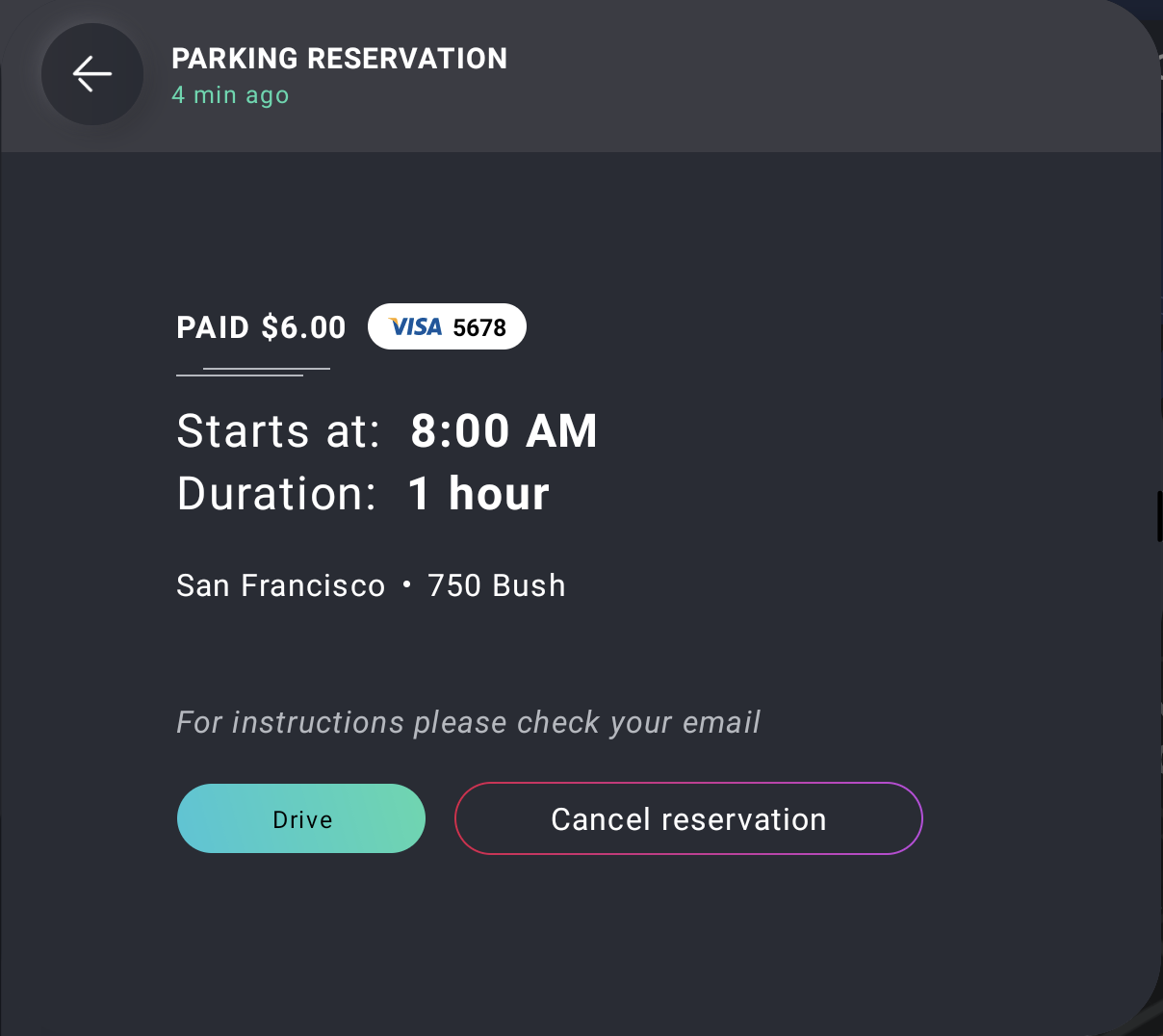Click the decorative underline below PAID
The image size is (1163, 1036).
(x=253, y=372)
